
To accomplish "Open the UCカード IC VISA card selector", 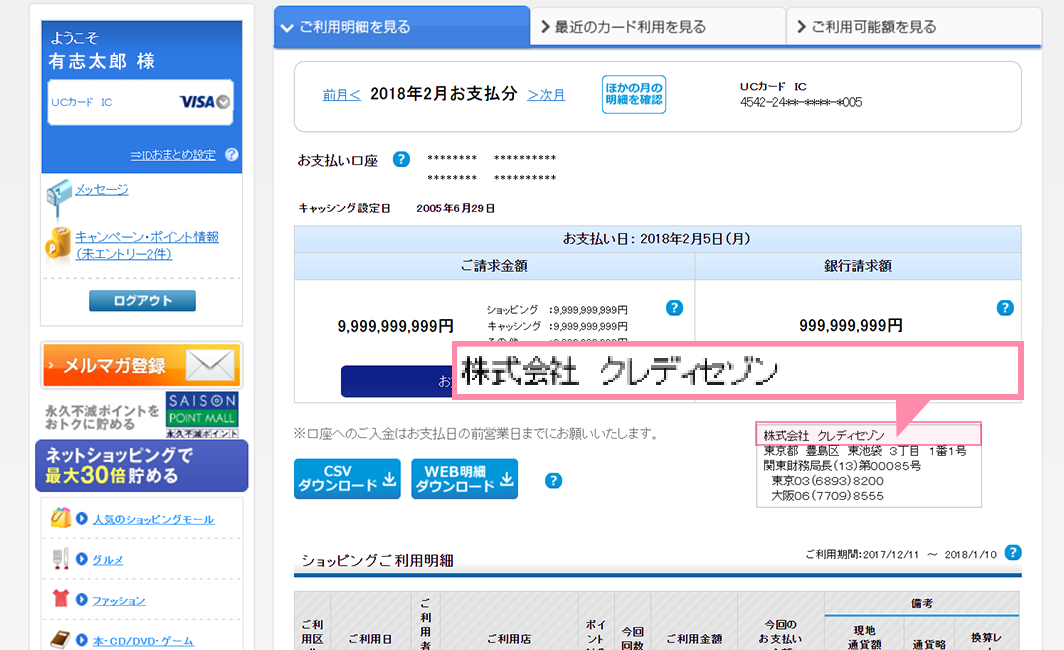I will coord(141,102).
